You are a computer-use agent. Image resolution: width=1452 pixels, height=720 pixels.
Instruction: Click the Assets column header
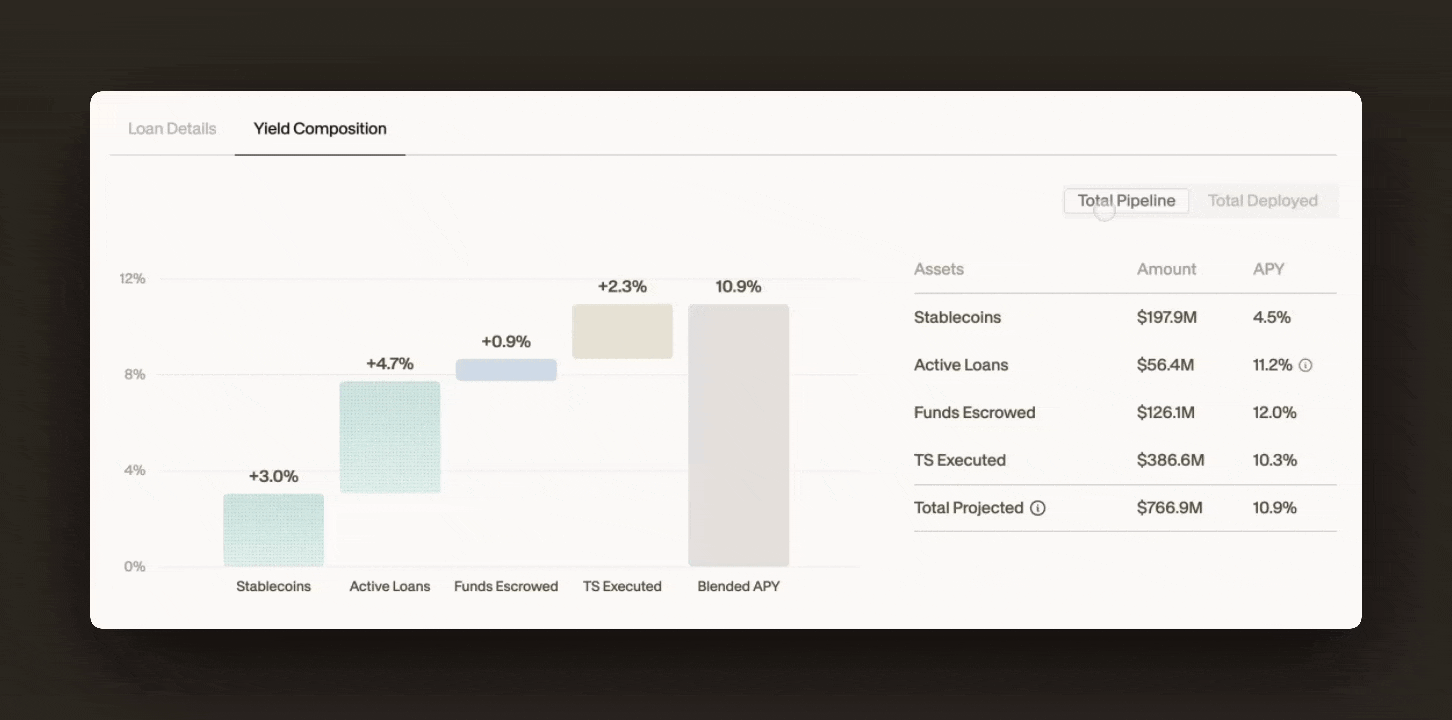click(939, 269)
